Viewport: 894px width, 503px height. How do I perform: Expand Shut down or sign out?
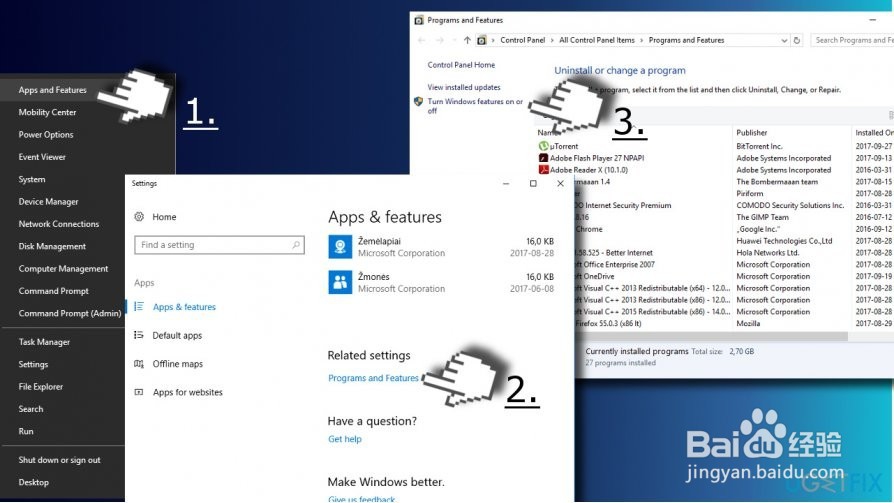[x=59, y=460]
